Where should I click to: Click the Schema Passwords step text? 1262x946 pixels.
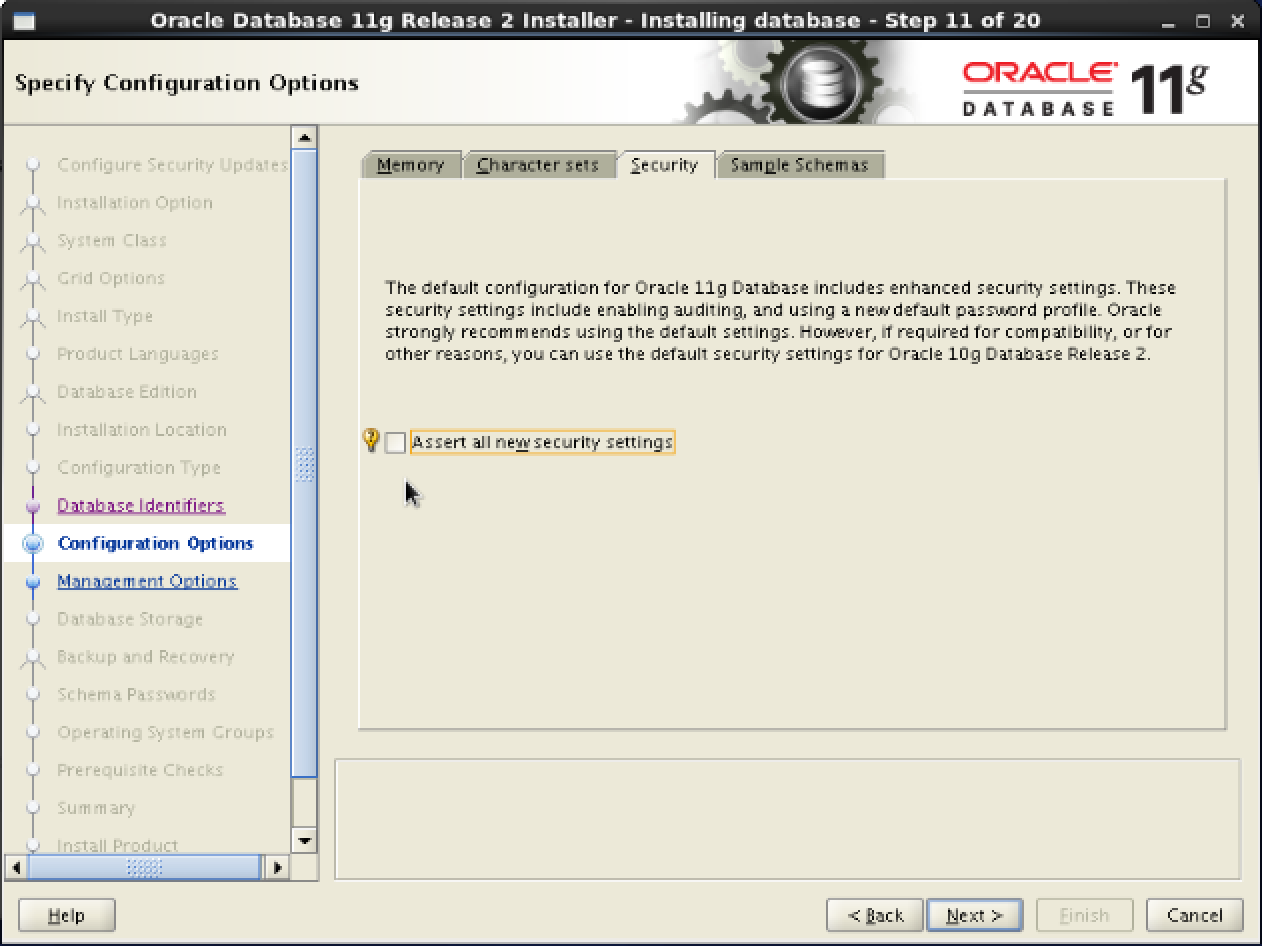(136, 695)
